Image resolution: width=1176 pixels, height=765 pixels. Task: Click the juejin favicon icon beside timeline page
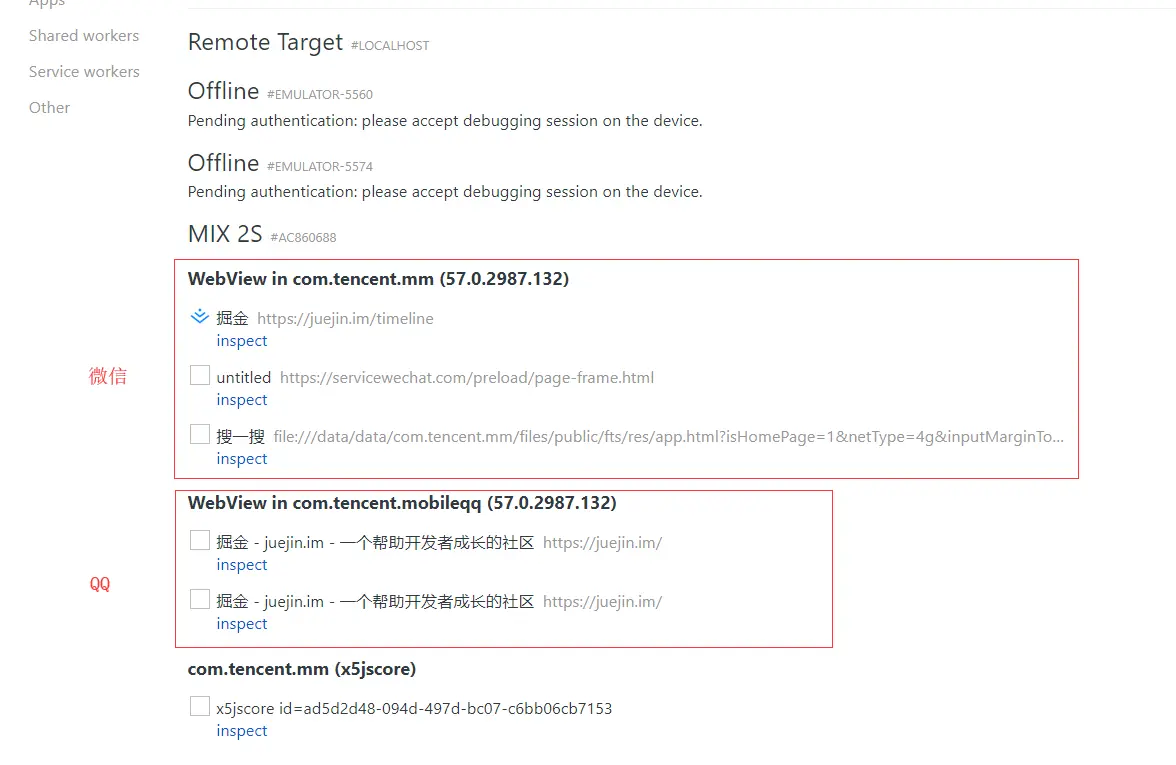200,316
